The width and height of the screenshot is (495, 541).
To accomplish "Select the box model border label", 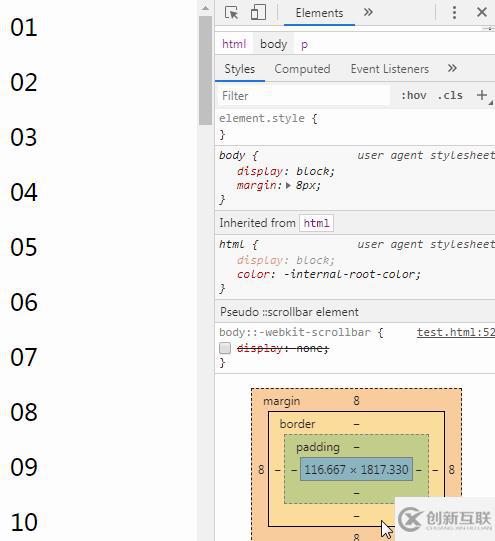I will (297, 424).
